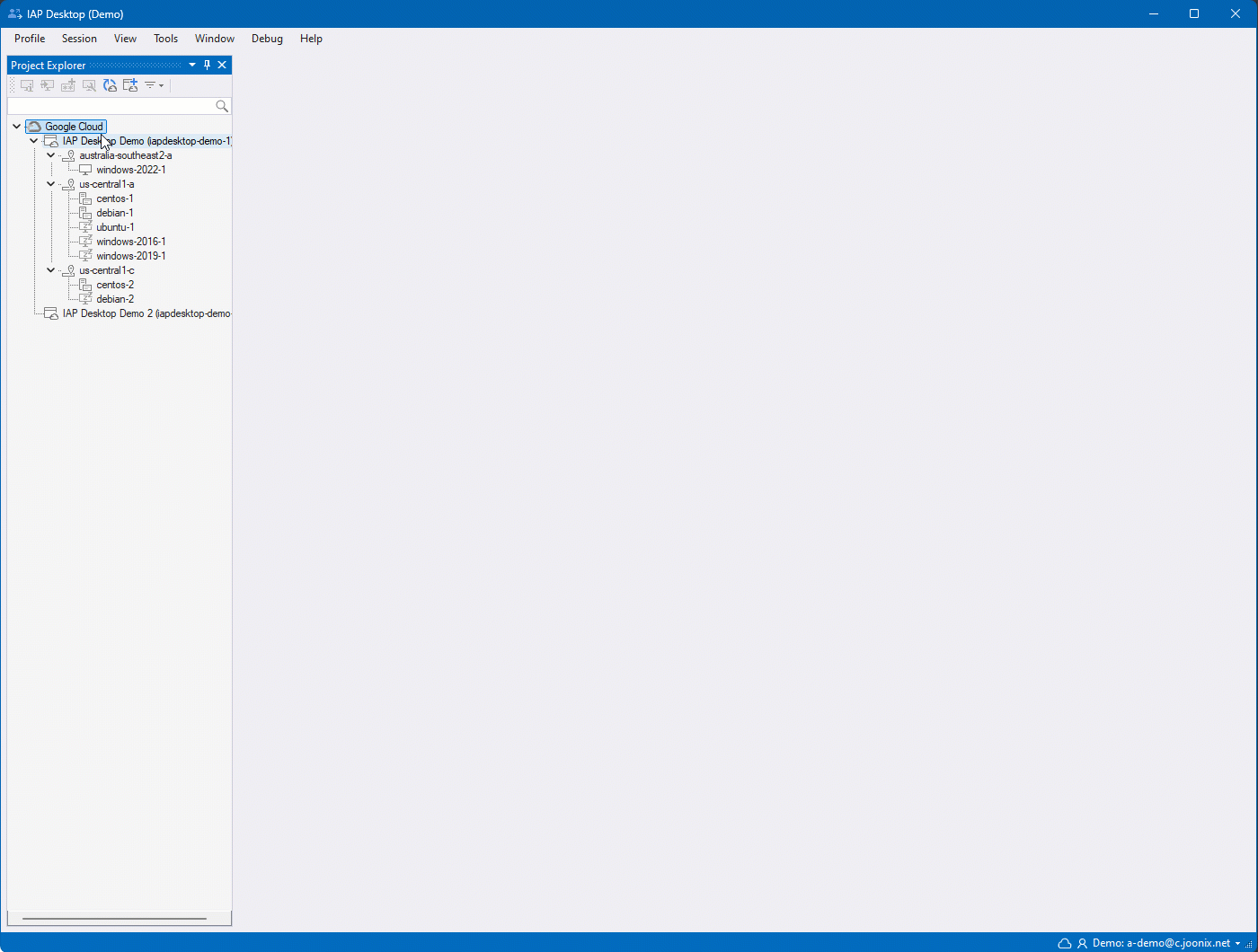1258x952 pixels.
Task: Open the Window menu
Action: coord(215,39)
